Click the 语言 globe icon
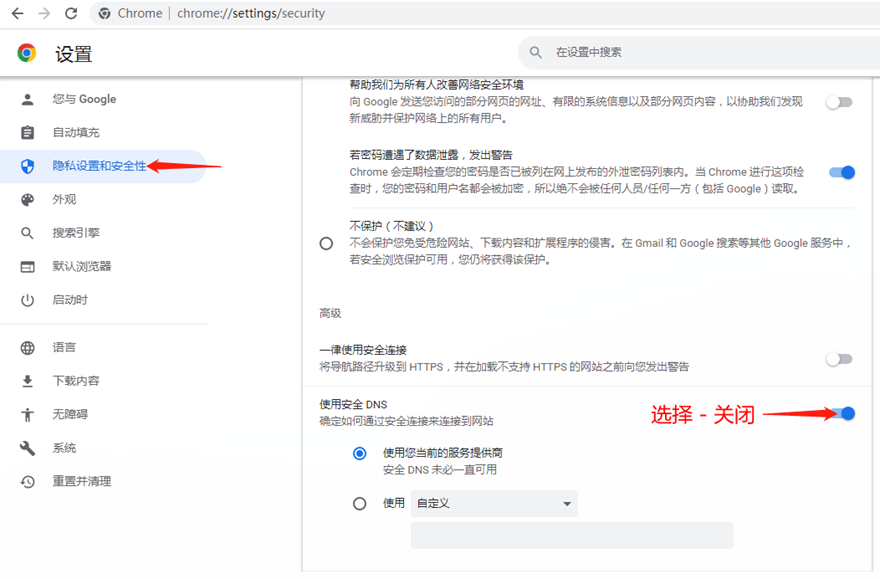Image resolution: width=880 pixels, height=579 pixels. (28, 348)
